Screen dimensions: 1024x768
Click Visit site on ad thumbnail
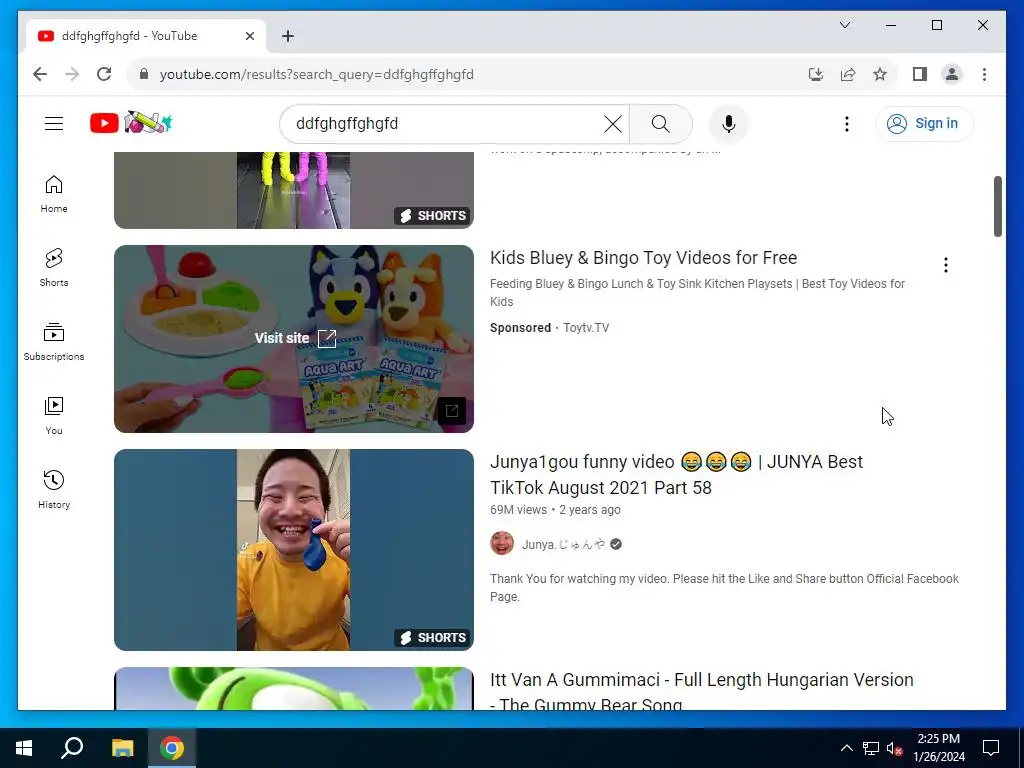pyautogui.click(x=295, y=338)
